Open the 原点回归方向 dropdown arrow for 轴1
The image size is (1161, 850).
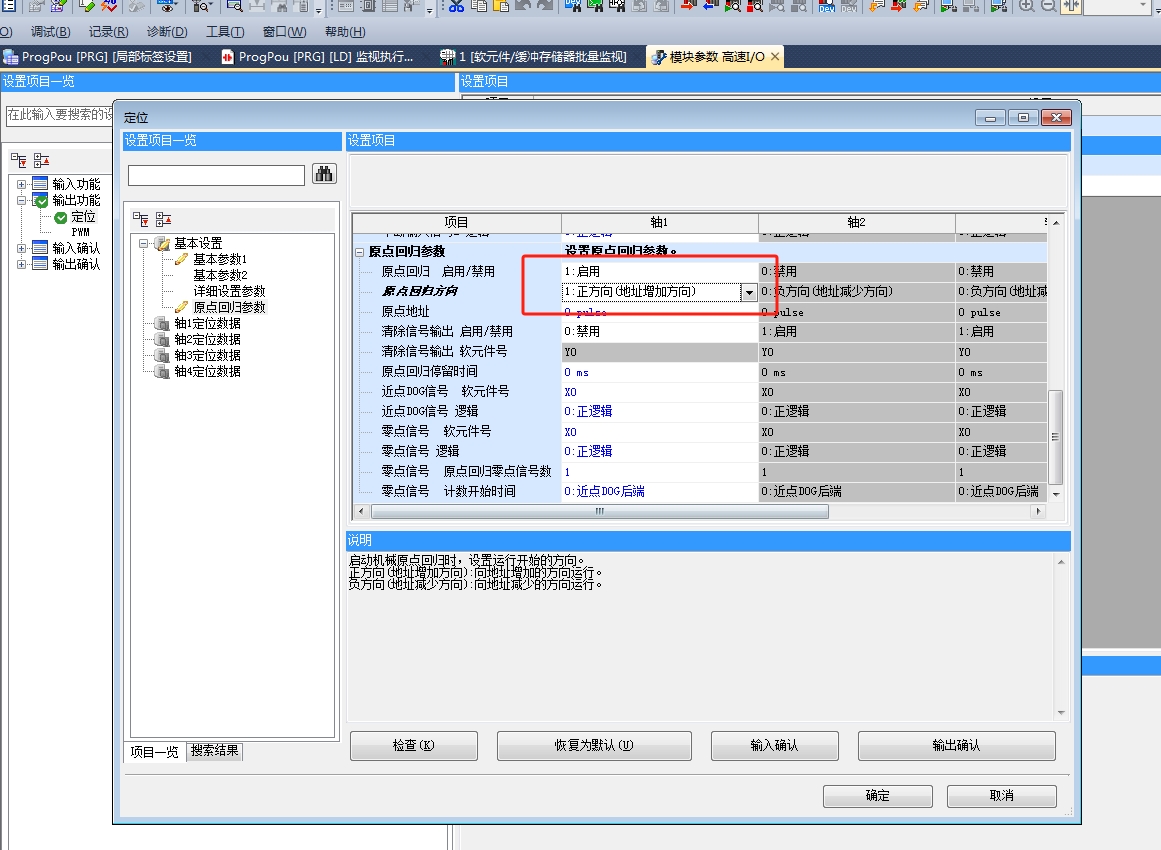748,292
